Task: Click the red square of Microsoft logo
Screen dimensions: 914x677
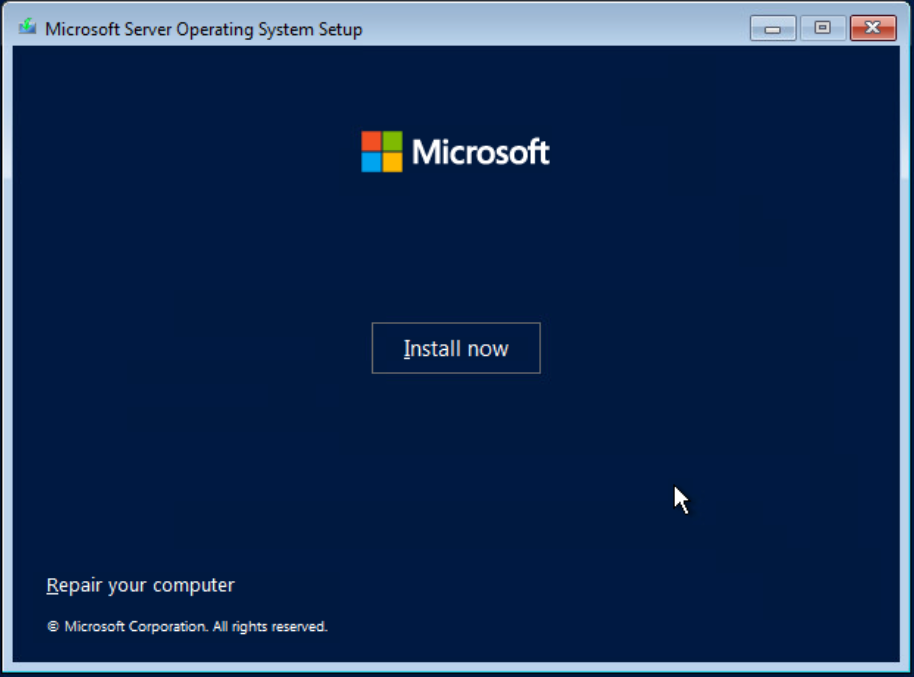Action: (371, 141)
